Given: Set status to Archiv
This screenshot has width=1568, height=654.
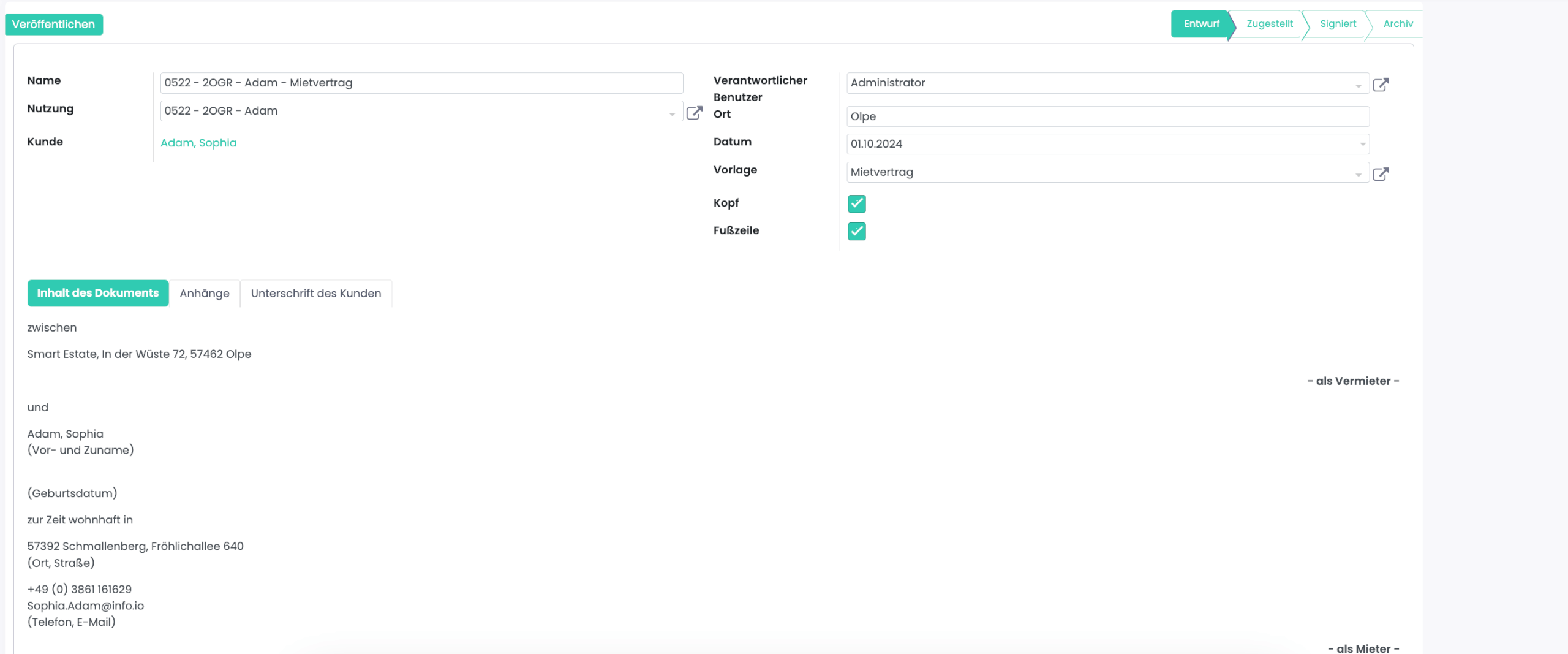Looking at the screenshot, I should (x=1398, y=24).
